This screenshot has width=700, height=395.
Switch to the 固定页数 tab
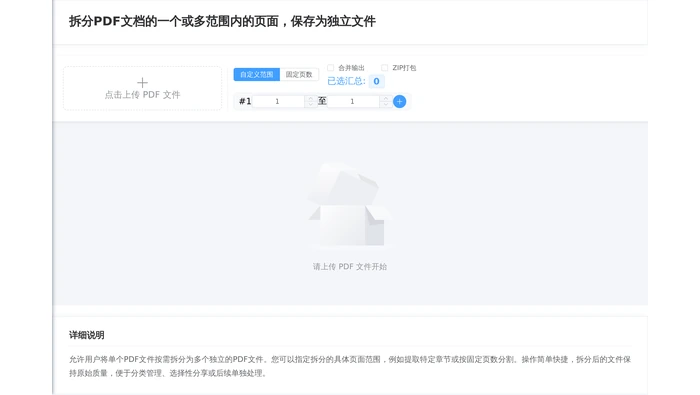(x=299, y=75)
